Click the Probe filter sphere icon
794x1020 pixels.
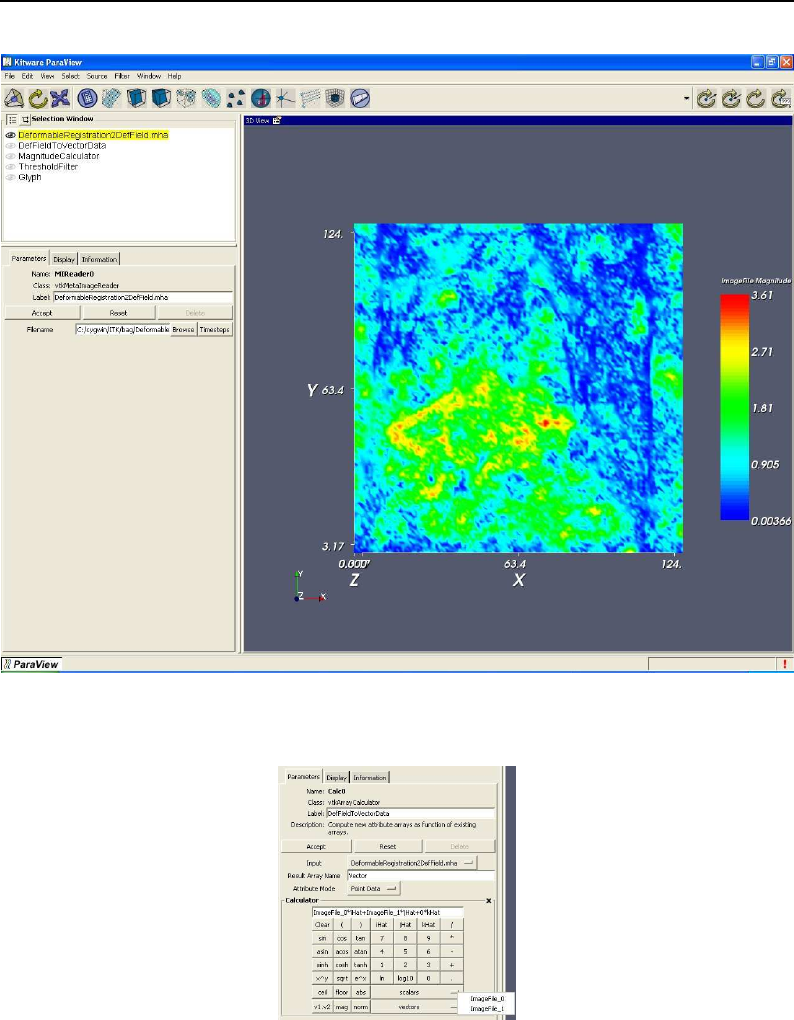tap(260, 98)
